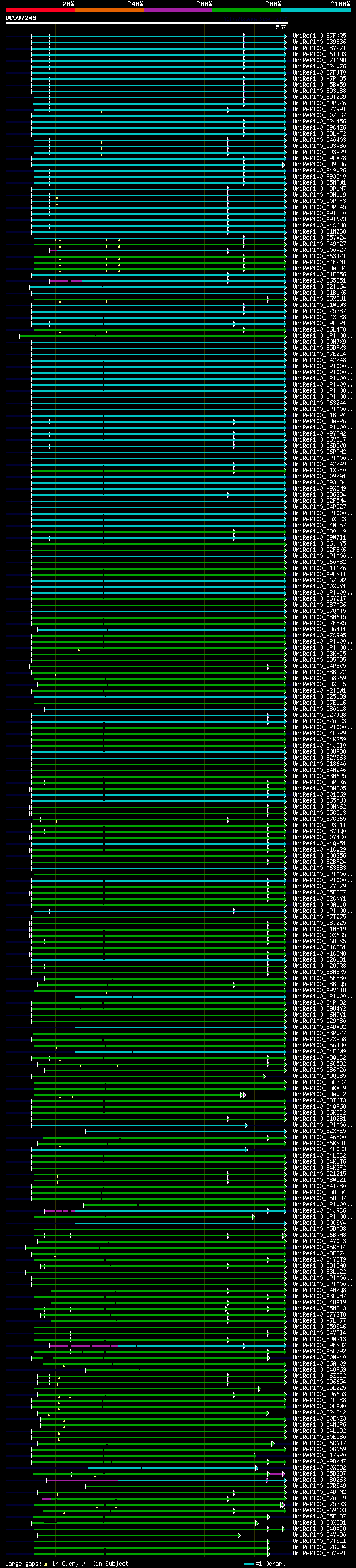Select the UniRef100_P49027 label

click(319, 244)
